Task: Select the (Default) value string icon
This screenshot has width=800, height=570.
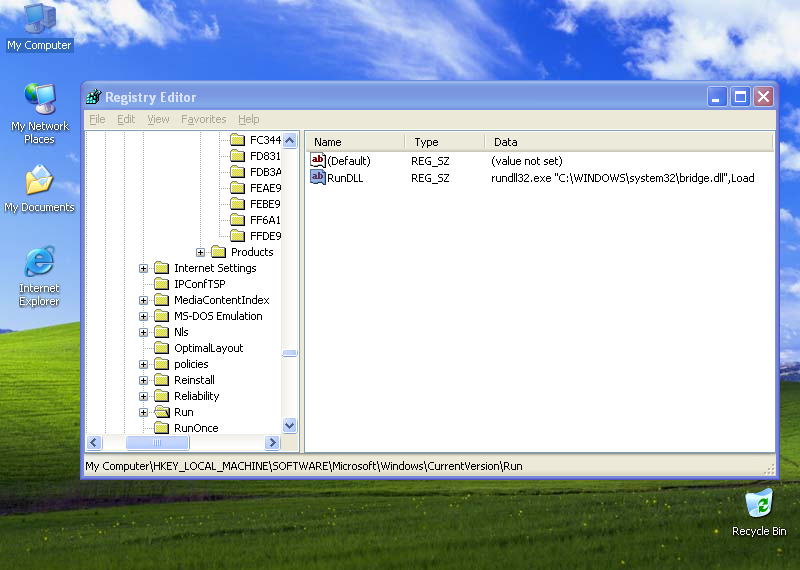Action: point(317,161)
